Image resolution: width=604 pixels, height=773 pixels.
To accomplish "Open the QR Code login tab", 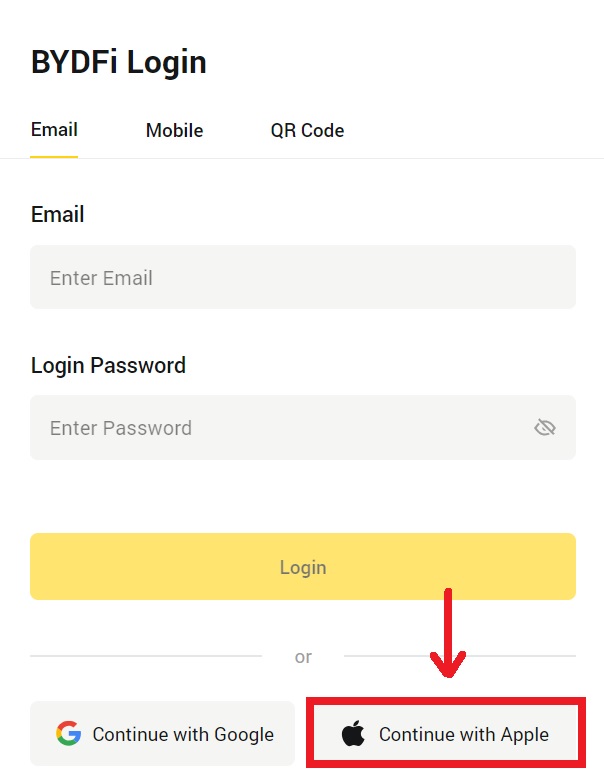I will click(307, 131).
